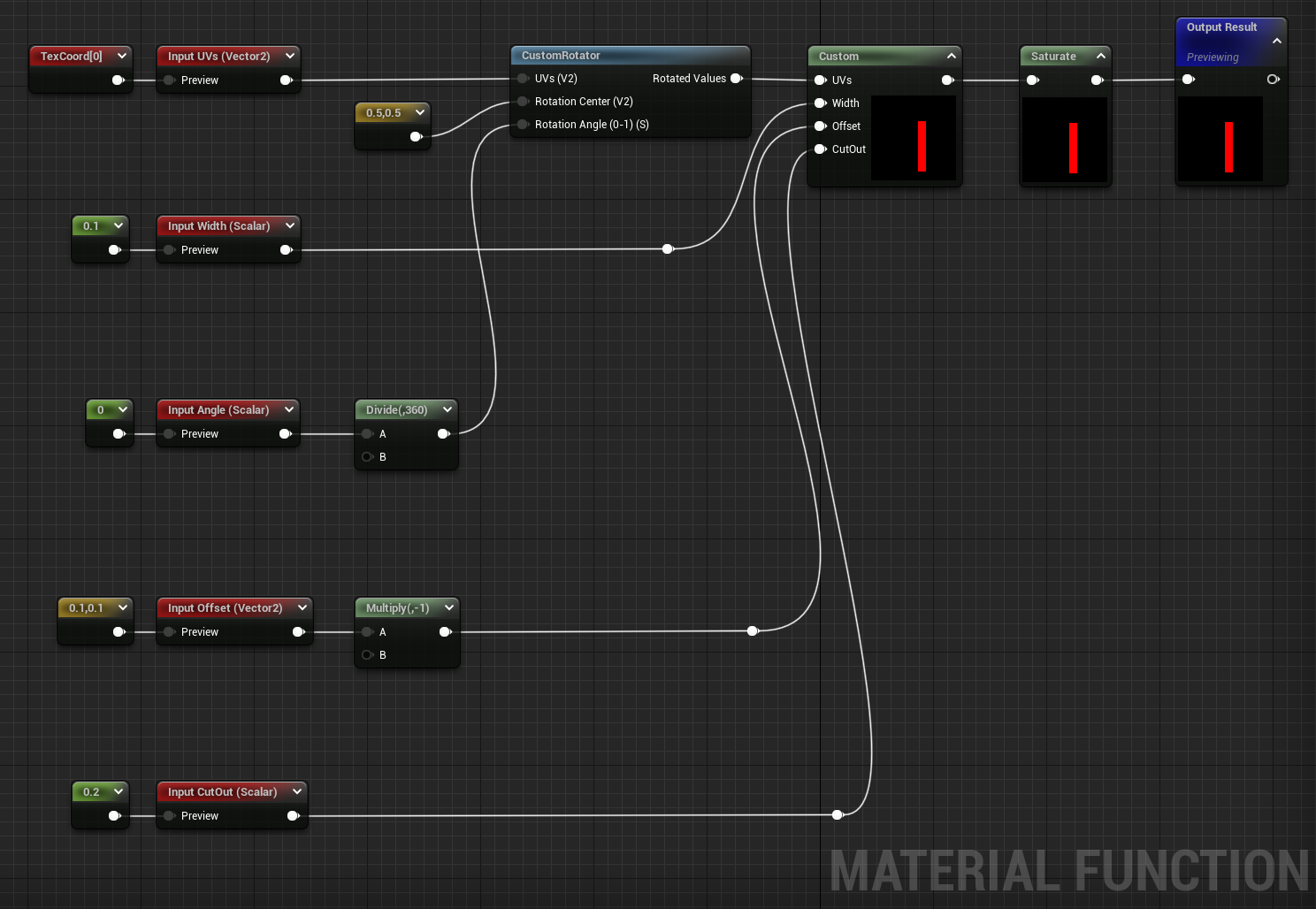
Task: Click the Offset input pin on the Custom node
Action: click(x=822, y=126)
